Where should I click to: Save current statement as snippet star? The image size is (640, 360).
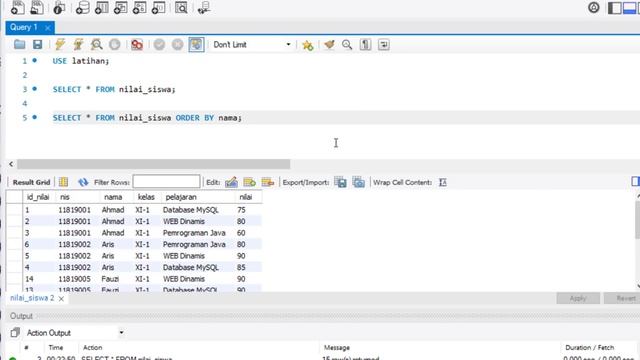point(307,45)
